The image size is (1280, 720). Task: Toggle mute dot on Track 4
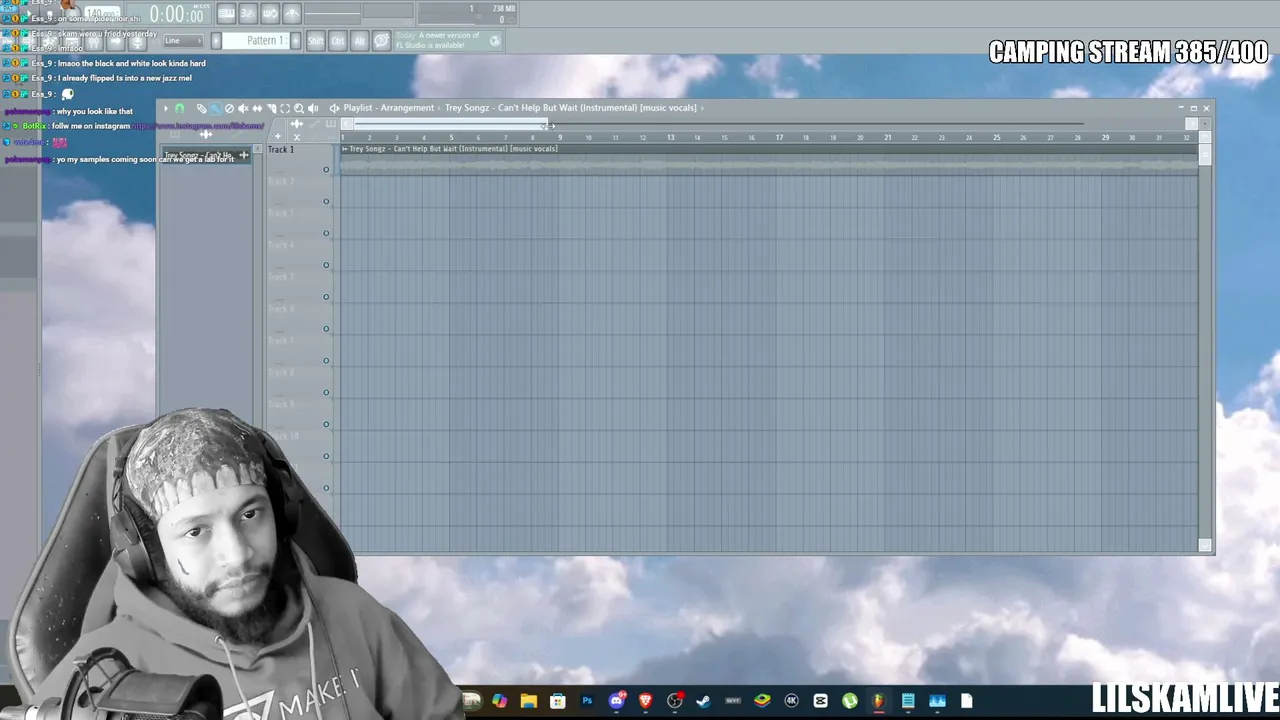tap(326, 265)
